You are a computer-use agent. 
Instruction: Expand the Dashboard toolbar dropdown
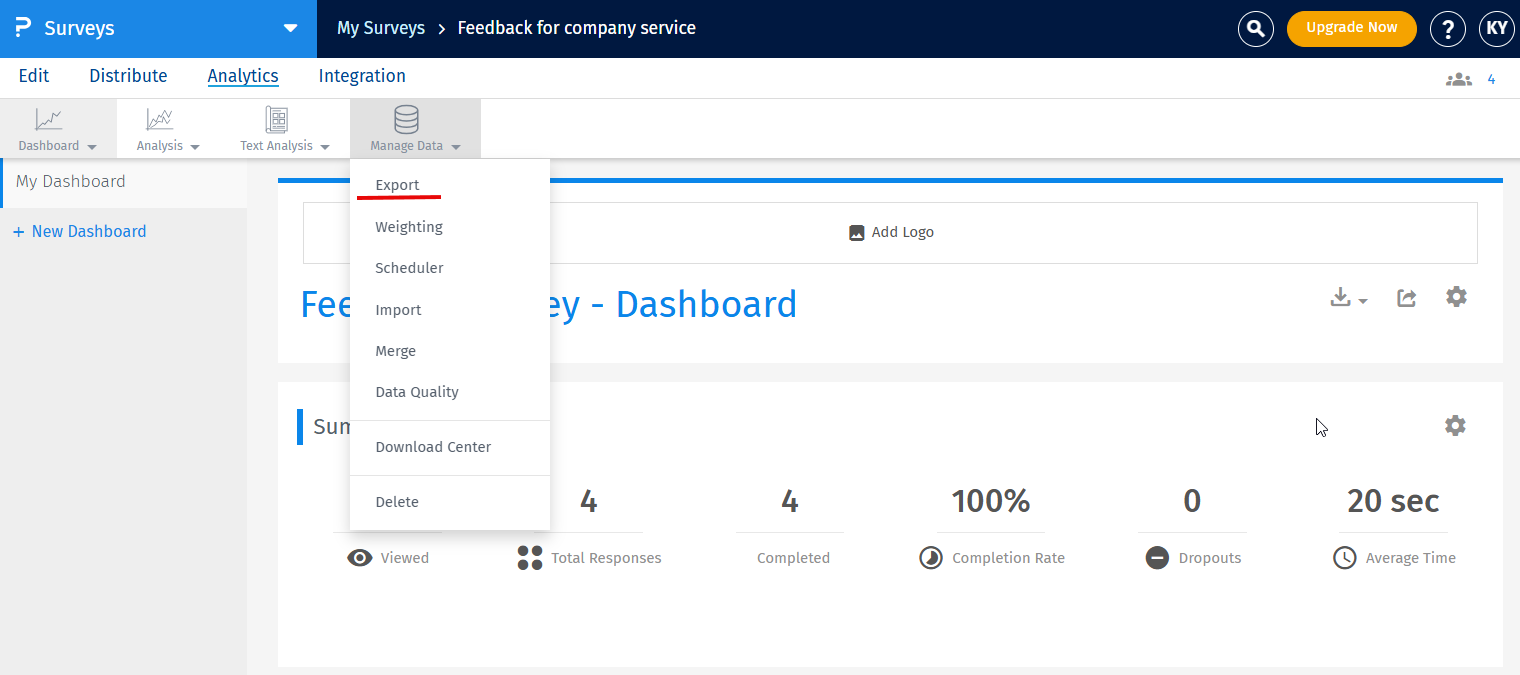(58, 129)
